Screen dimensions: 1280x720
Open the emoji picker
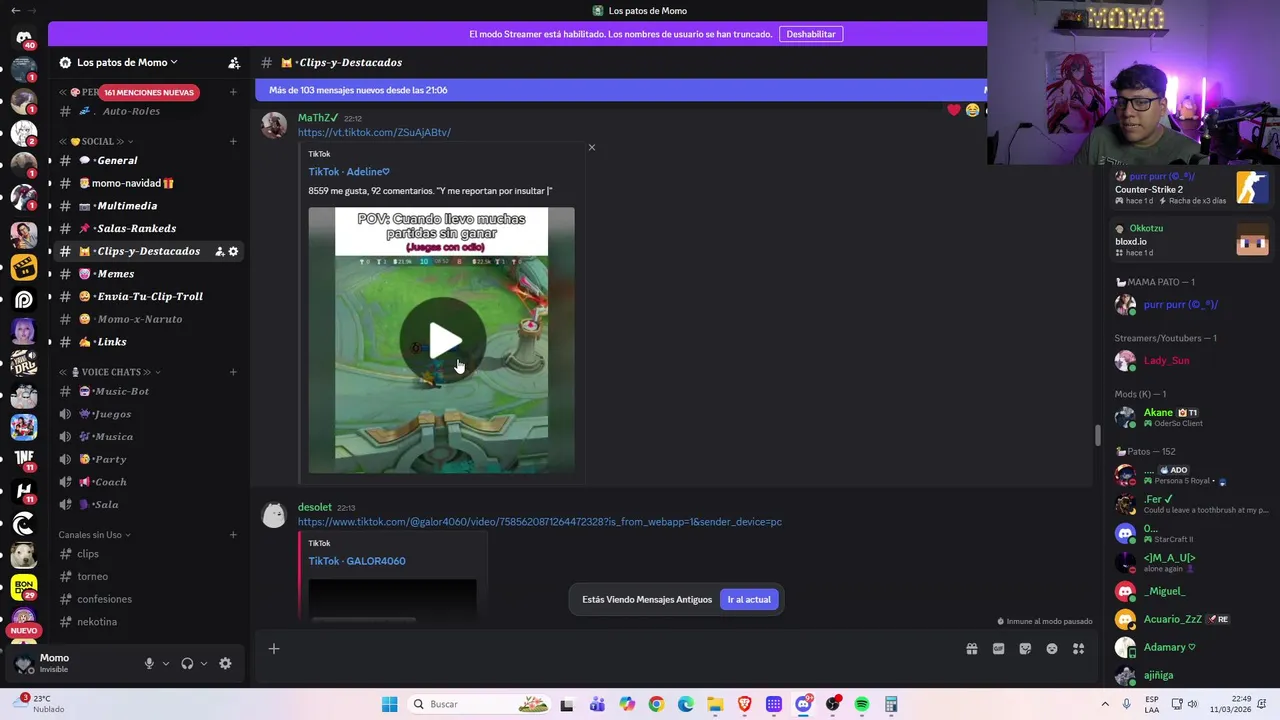pyautogui.click(x=1052, y=649)
